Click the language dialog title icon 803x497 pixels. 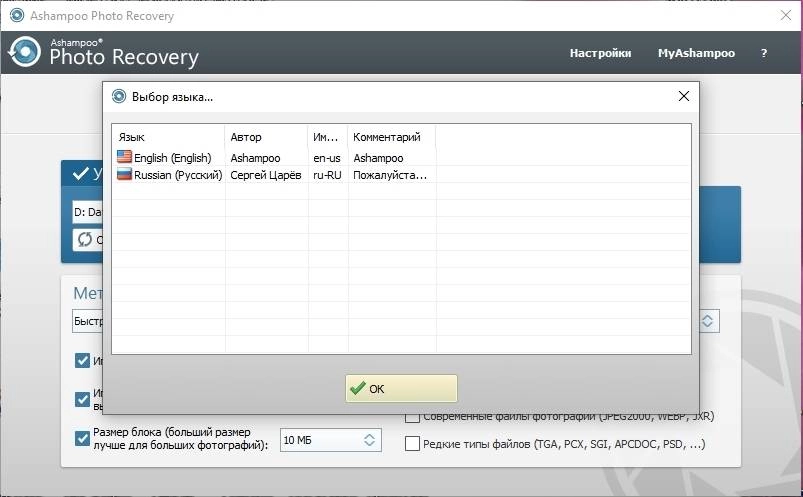(119, 96)
